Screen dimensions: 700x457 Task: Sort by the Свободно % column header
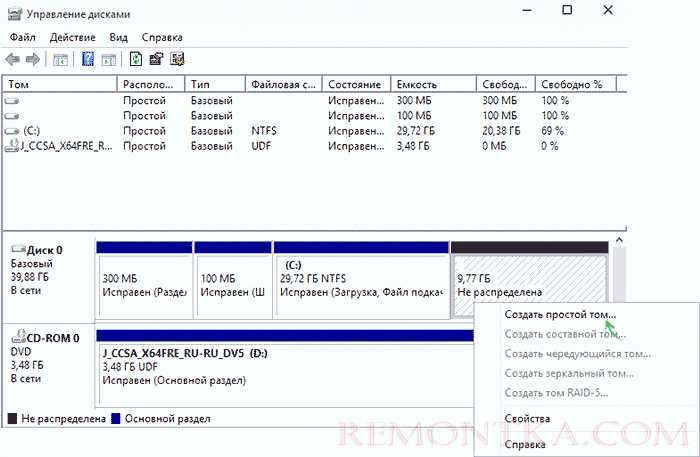[x=576, y=84]
